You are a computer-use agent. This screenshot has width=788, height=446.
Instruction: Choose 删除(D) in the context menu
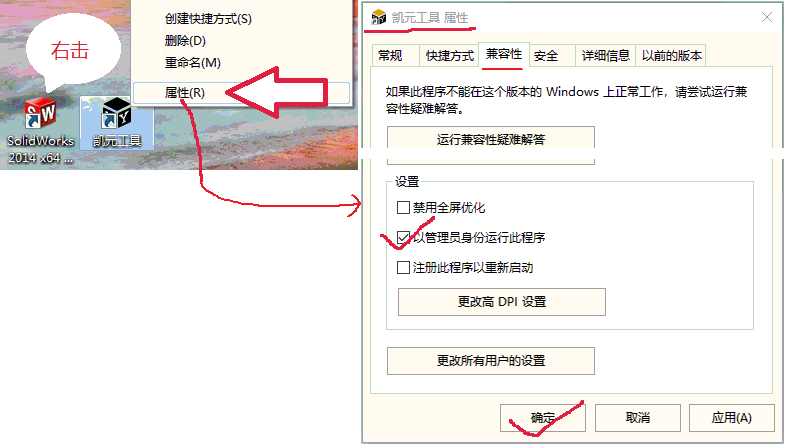click(185, 41)
